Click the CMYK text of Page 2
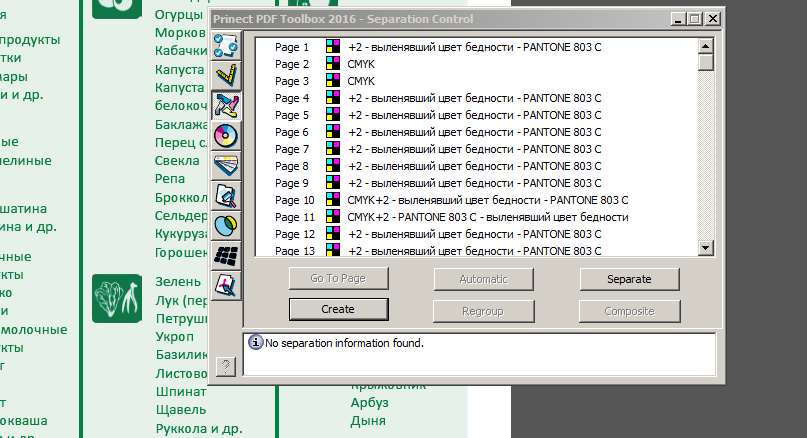Image resolution: width=807 pixels, height=438 pixels. (x=361, y=64)
